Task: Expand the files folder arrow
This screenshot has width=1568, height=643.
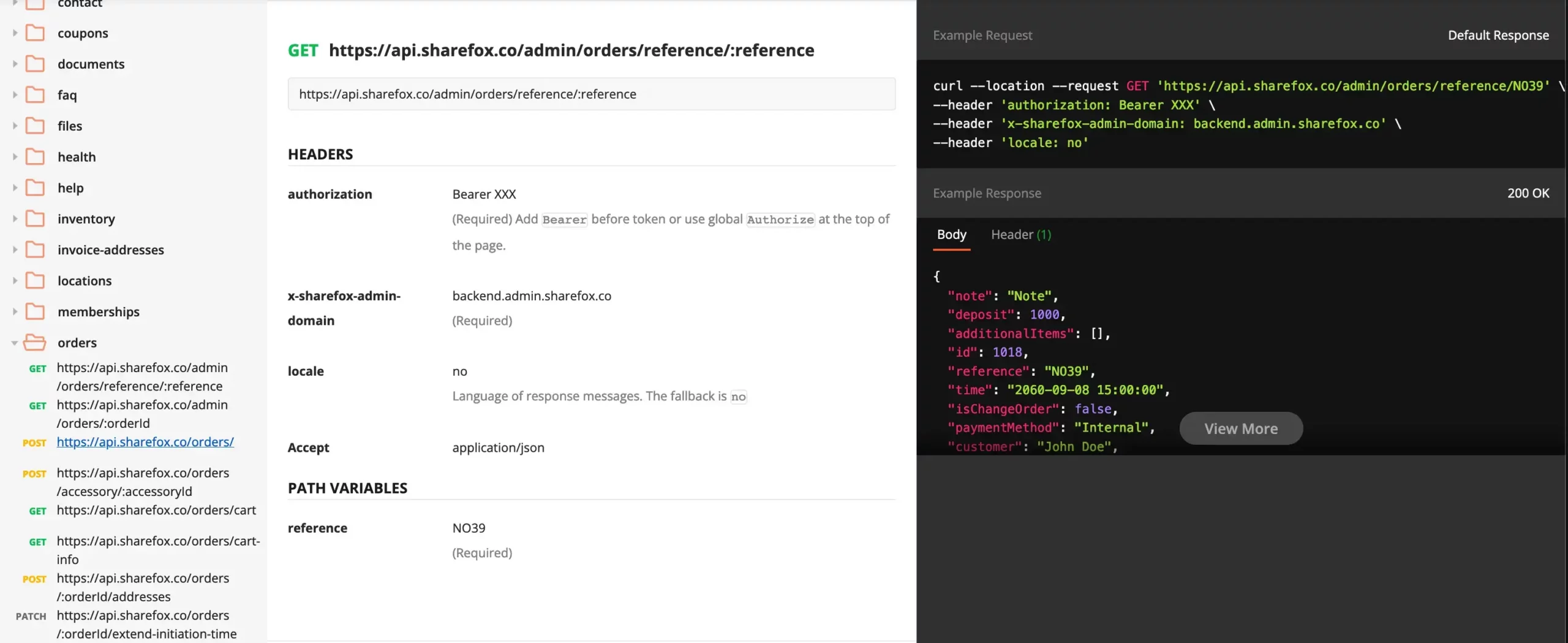Action: pos(15,126)
